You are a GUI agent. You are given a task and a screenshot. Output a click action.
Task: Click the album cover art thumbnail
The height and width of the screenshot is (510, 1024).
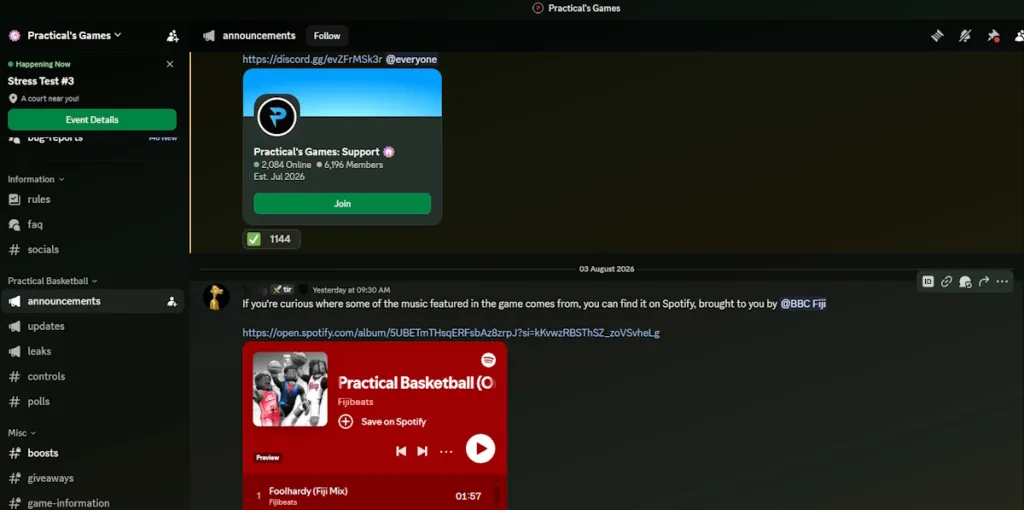point(290,389)
